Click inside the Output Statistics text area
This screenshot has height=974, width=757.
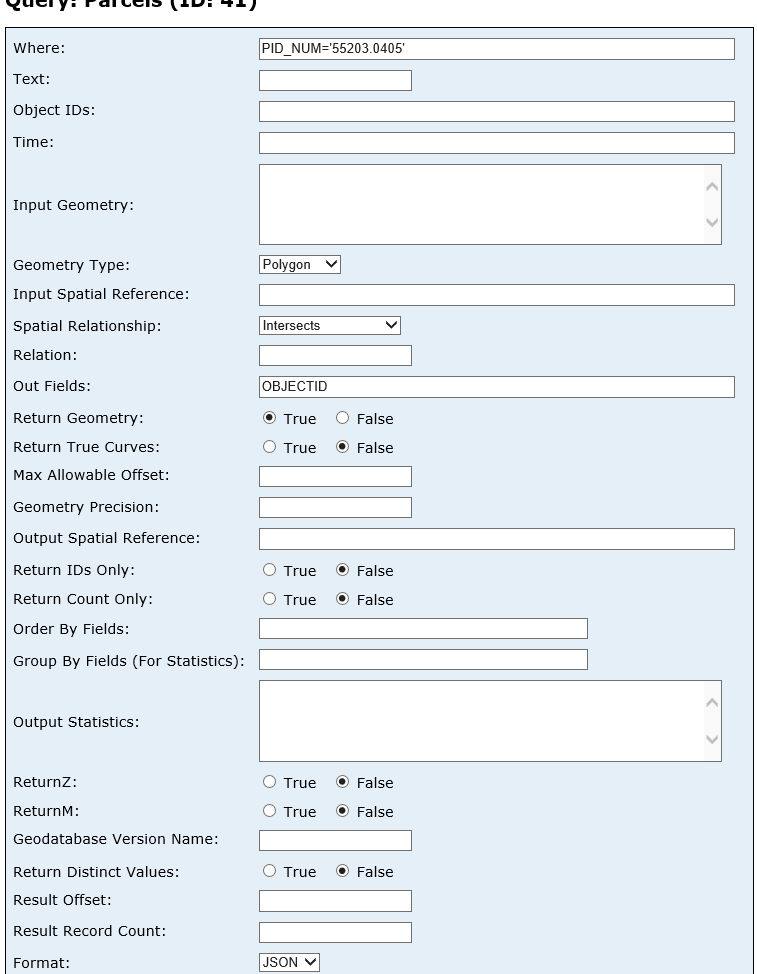(481, 721)
